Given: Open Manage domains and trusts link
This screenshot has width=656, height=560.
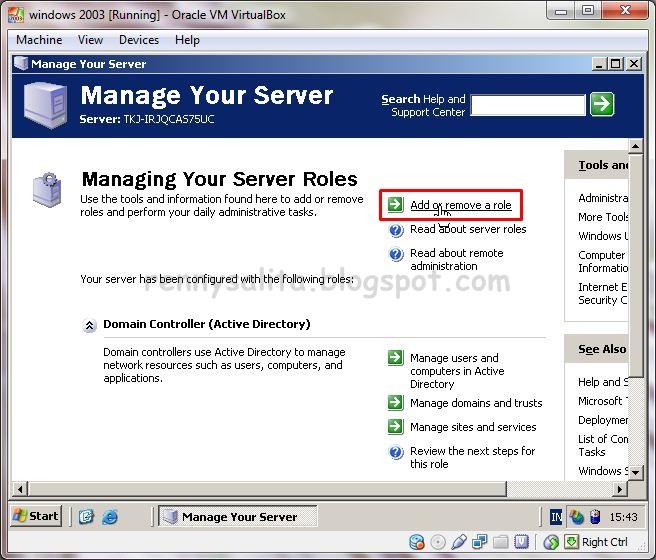Looking at the screenshot, I should 476,403.
